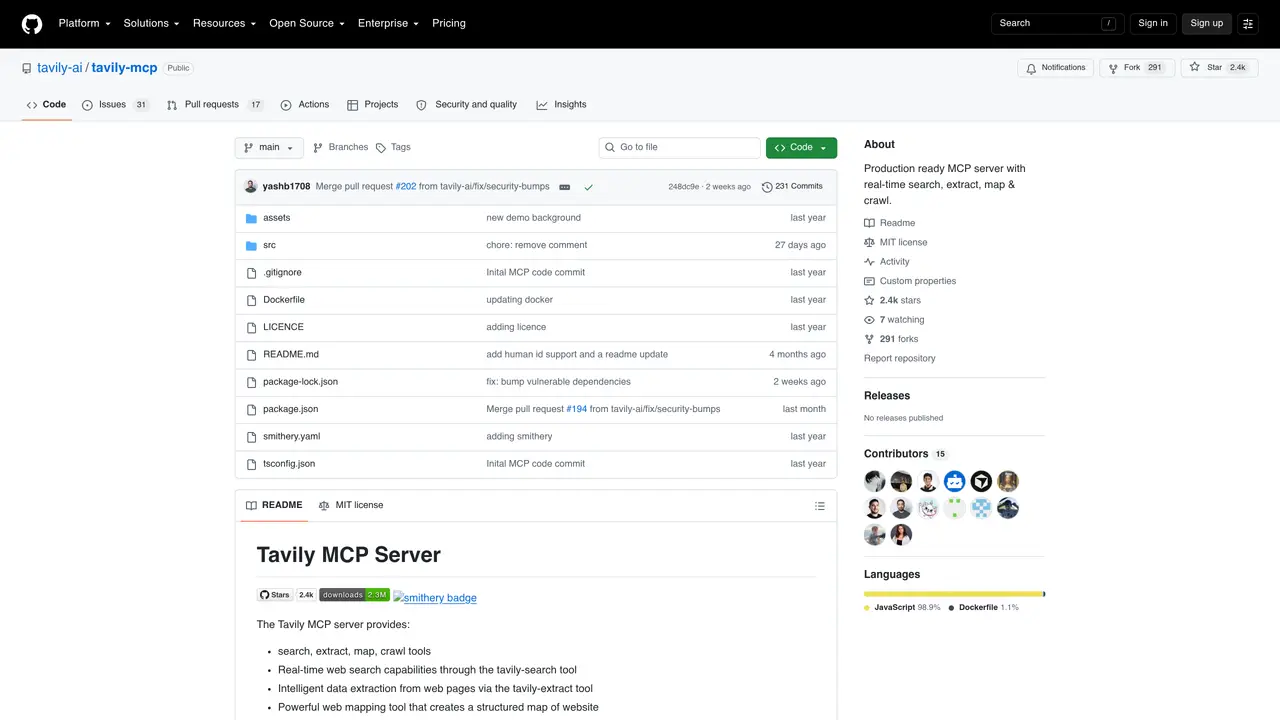
Task: Open the tsconfig.json file
Action: (289, 464)
